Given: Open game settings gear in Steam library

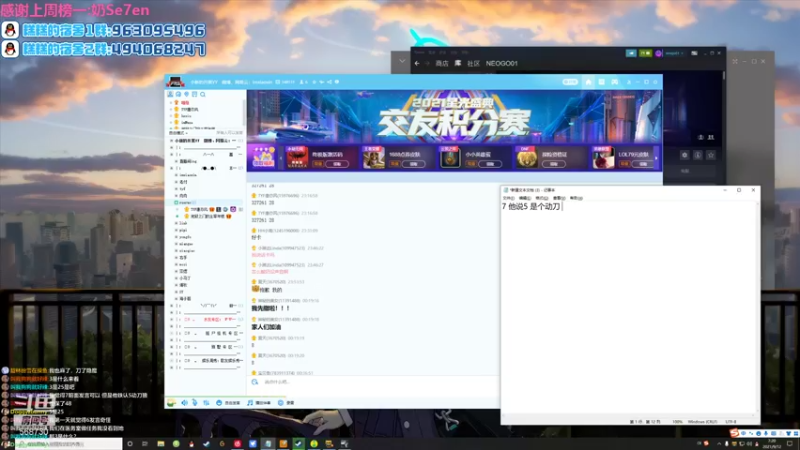Looking at the screenshot, I should tap(685, 155).
